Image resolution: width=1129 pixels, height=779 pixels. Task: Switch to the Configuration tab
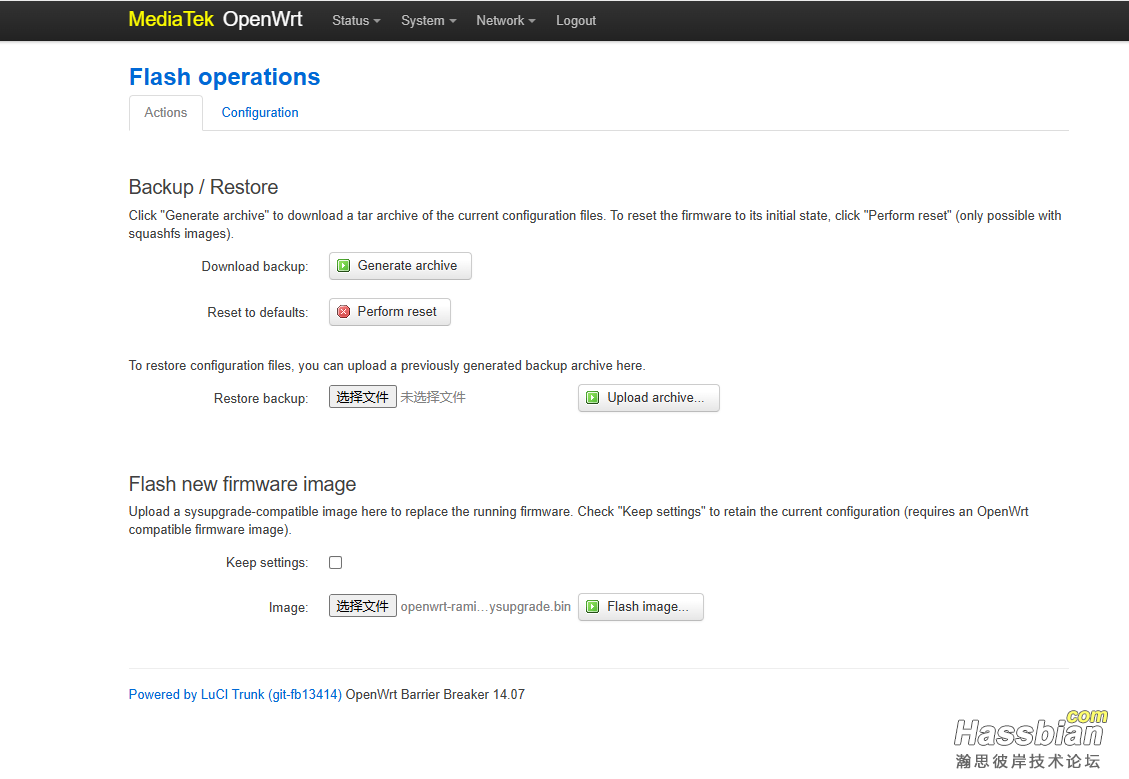(x=260, y=112)
